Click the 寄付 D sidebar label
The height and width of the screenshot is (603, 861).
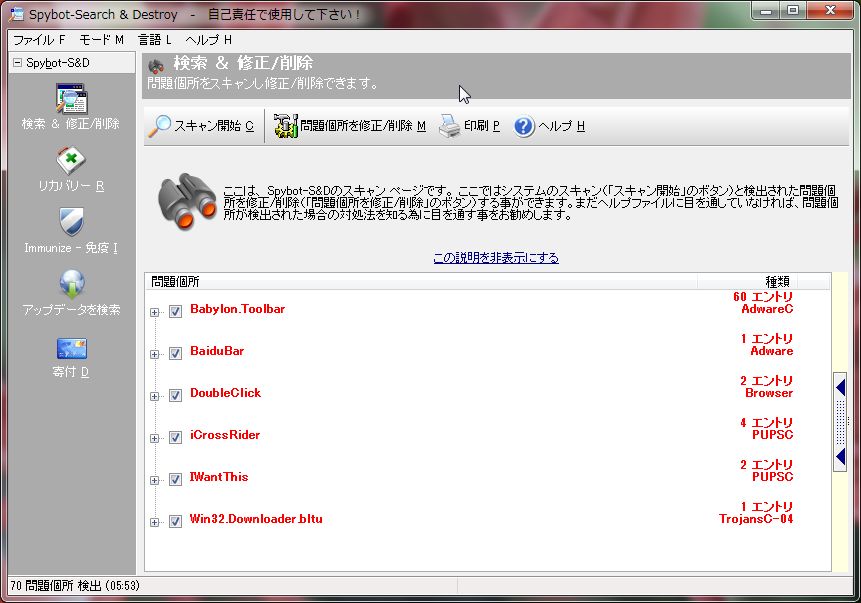click(x=71, y=372)
